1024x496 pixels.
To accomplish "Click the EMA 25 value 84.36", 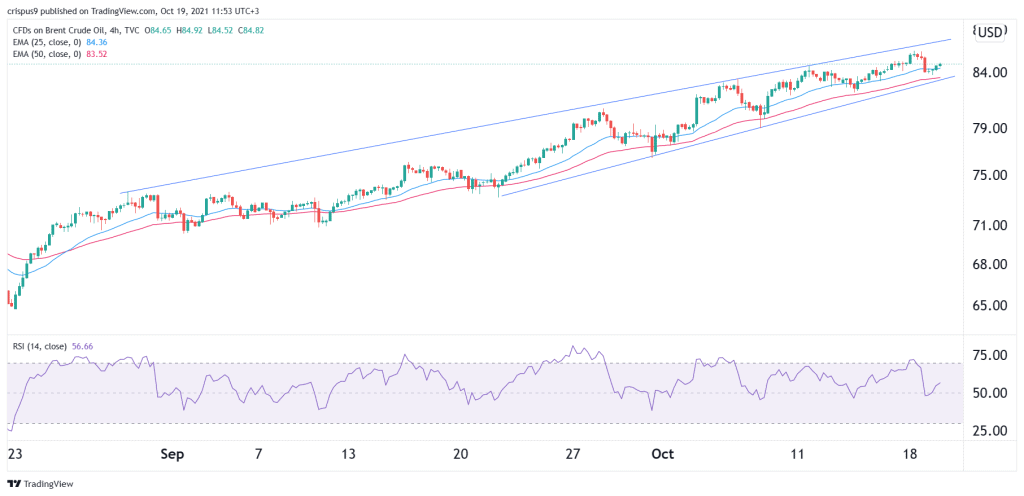I will click(x=95, y=42).
